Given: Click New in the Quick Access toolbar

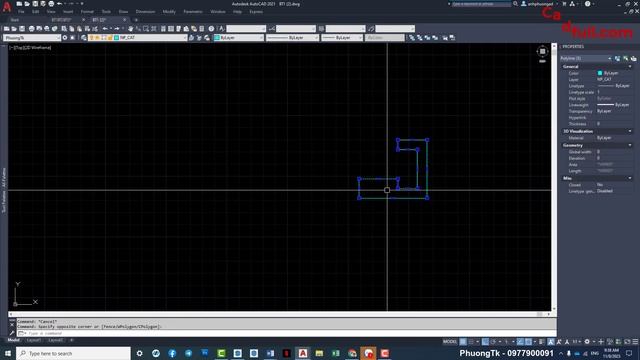Looking at the screenshot, I should point(19,4).
